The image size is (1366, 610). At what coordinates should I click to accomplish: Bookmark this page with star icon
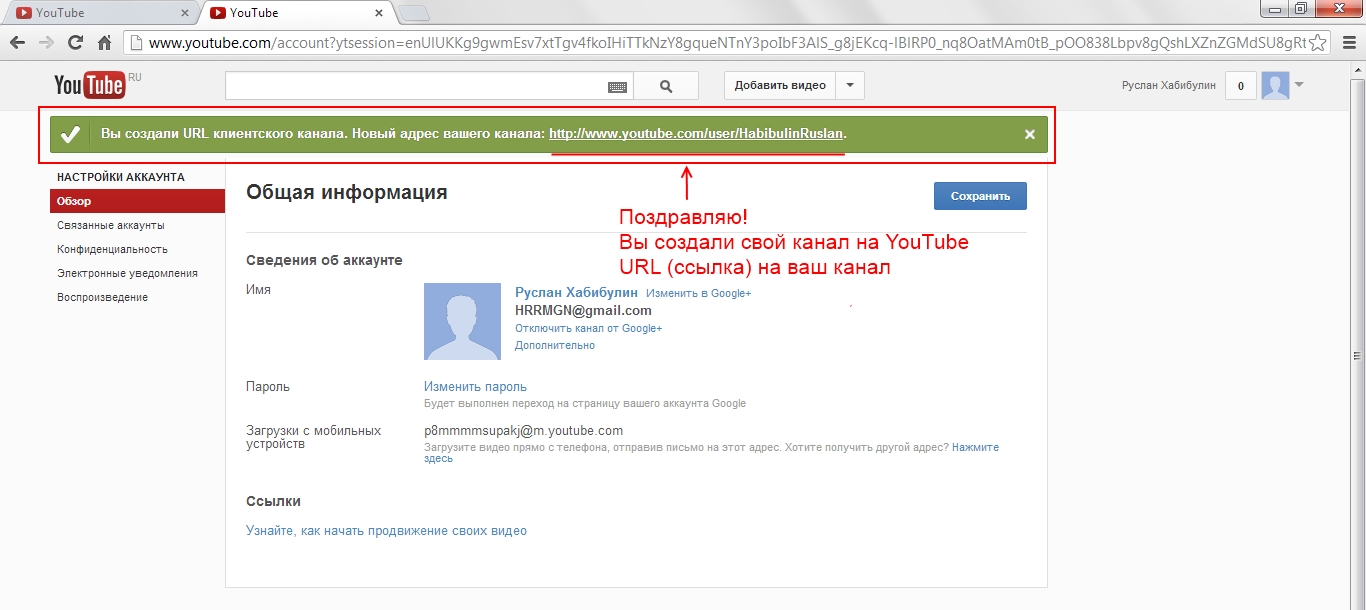[1318, 43]
